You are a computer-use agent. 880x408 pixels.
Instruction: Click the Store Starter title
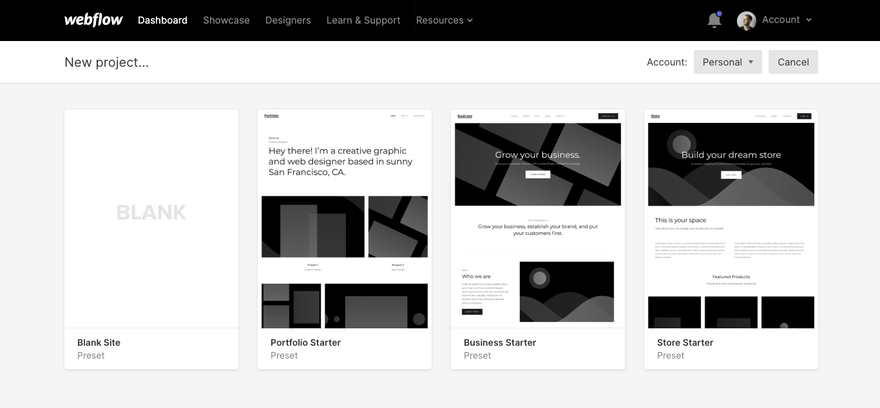pos(684,342)
